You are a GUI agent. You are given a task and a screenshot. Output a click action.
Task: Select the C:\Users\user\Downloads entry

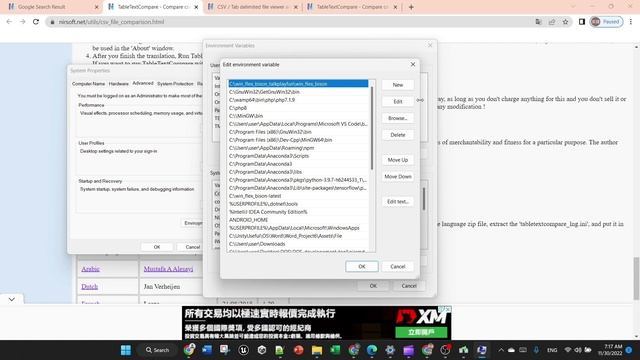pos(298,244)
